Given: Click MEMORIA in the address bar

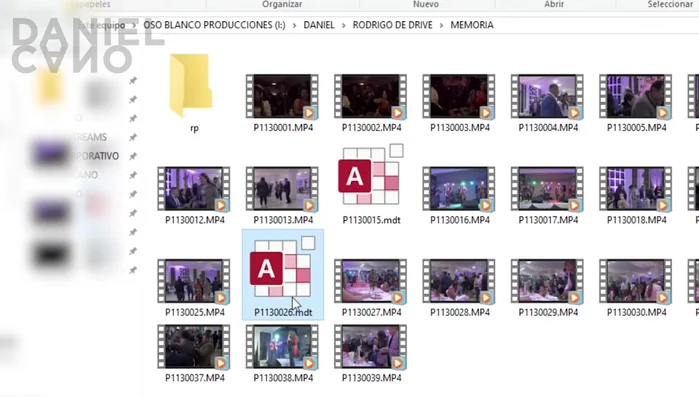Looking at the screenshot, I should [472, 25].
